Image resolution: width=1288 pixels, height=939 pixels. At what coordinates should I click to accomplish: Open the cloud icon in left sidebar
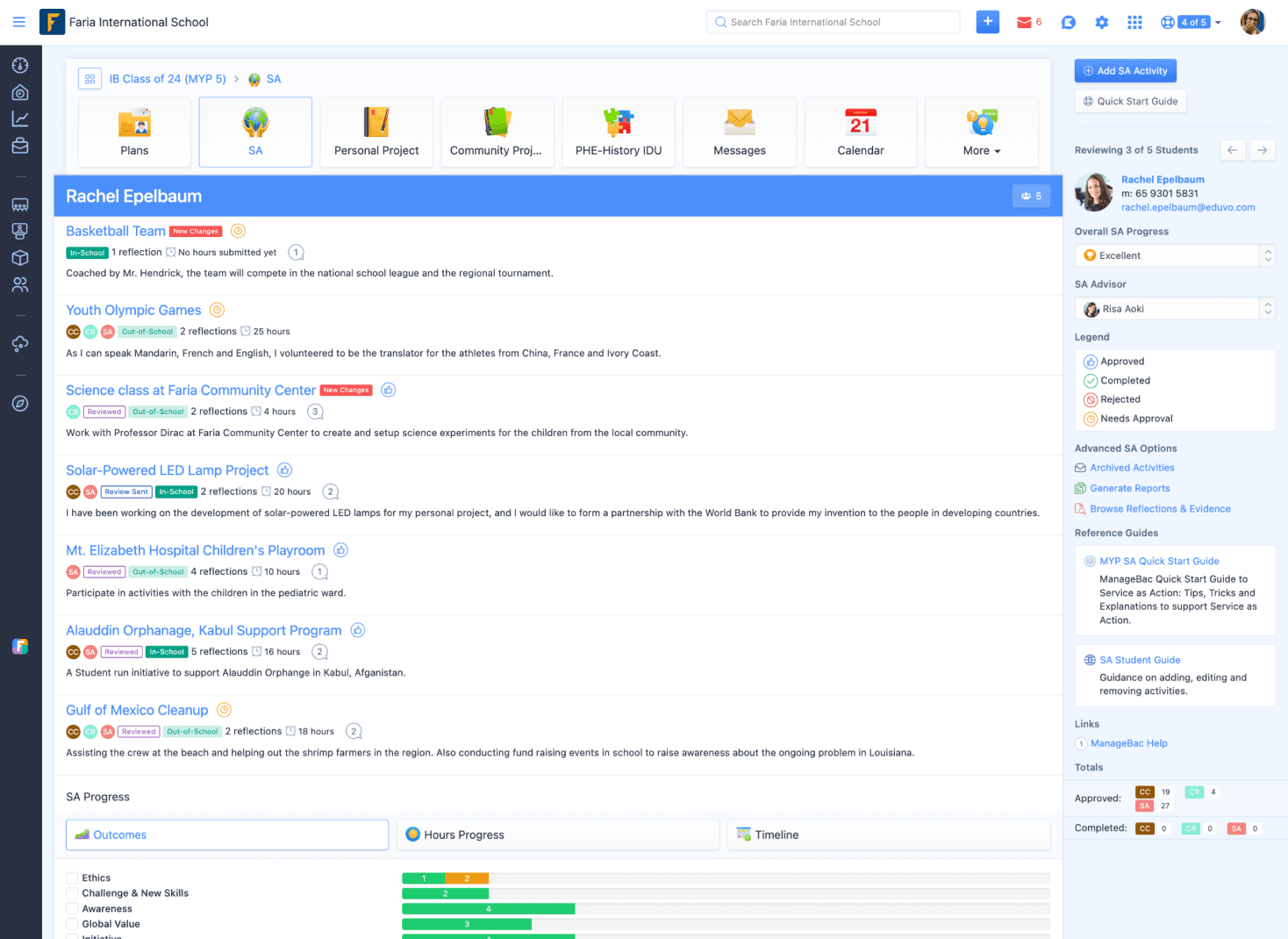click(20, 343)
